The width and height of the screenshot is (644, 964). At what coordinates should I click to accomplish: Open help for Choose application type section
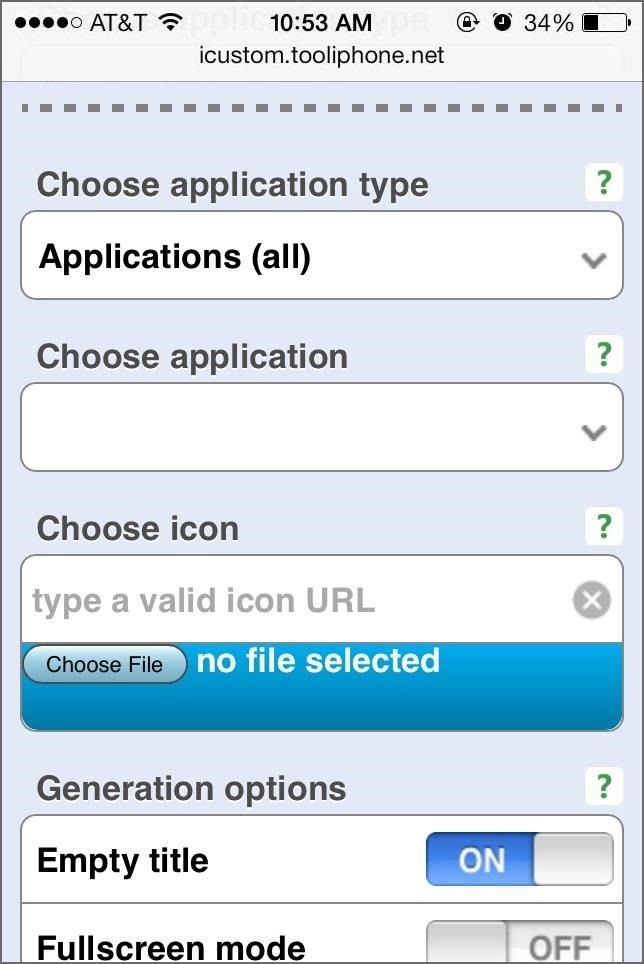click(x=604, y=183)
